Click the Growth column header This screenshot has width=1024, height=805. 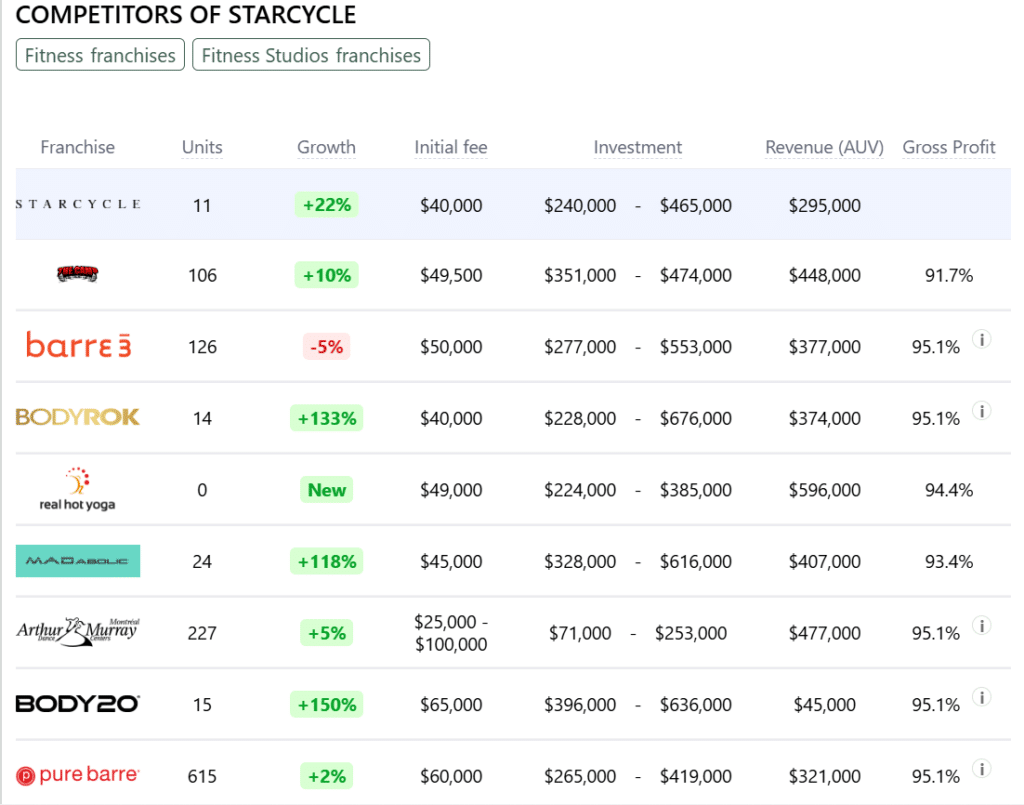pyautogui.click(x=327, y=147)
